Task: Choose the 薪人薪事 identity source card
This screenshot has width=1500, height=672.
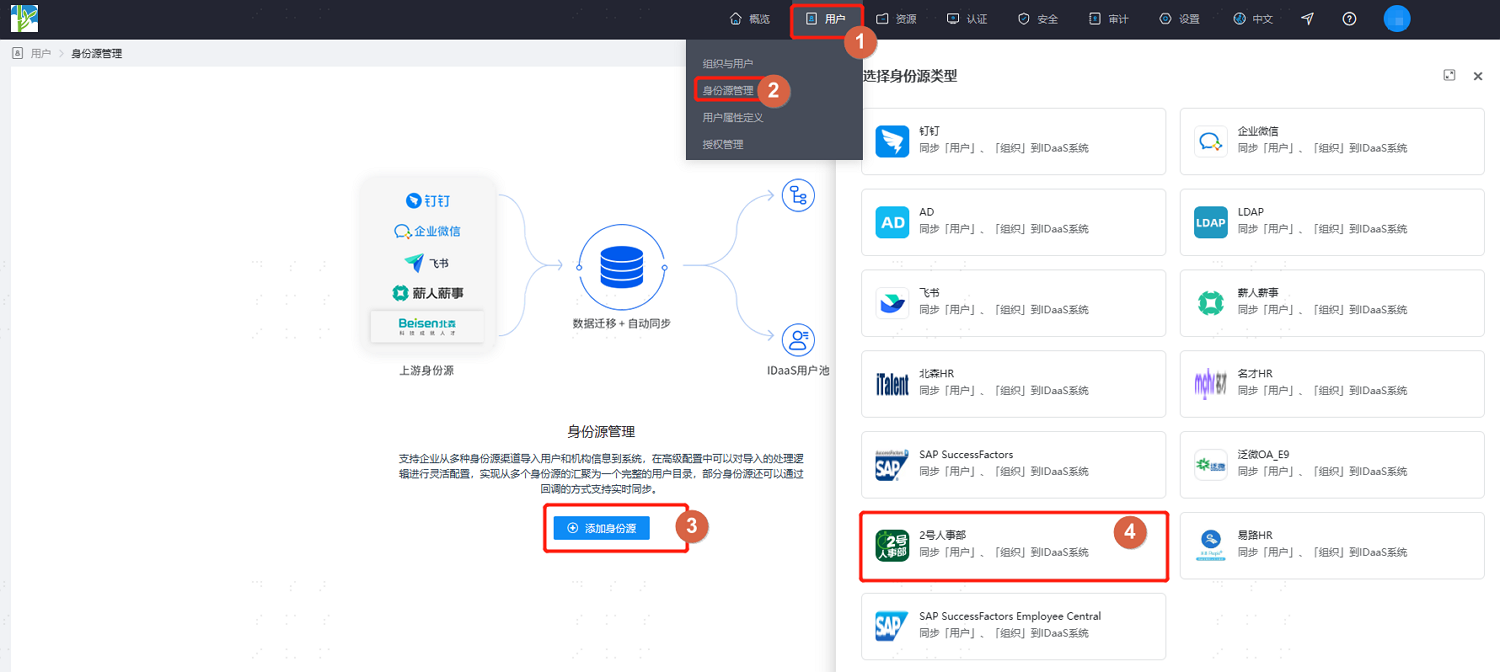Action: [x=1332, y=303]
